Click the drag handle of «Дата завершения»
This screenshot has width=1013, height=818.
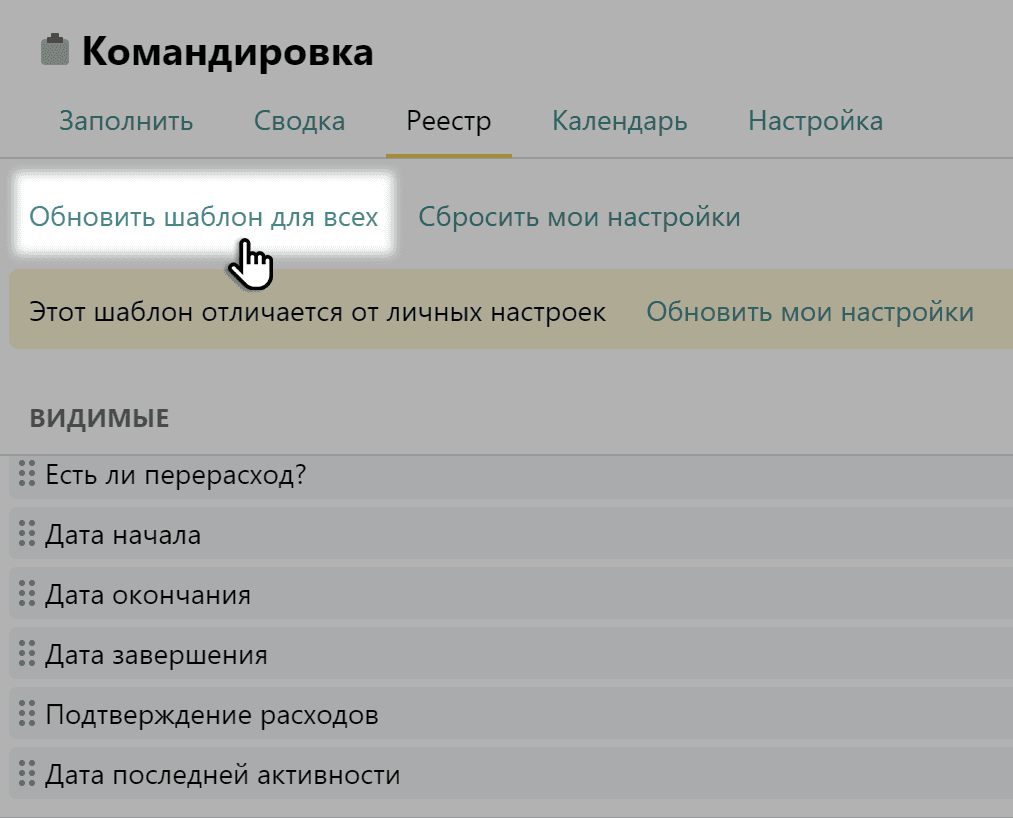click(25, 654)
